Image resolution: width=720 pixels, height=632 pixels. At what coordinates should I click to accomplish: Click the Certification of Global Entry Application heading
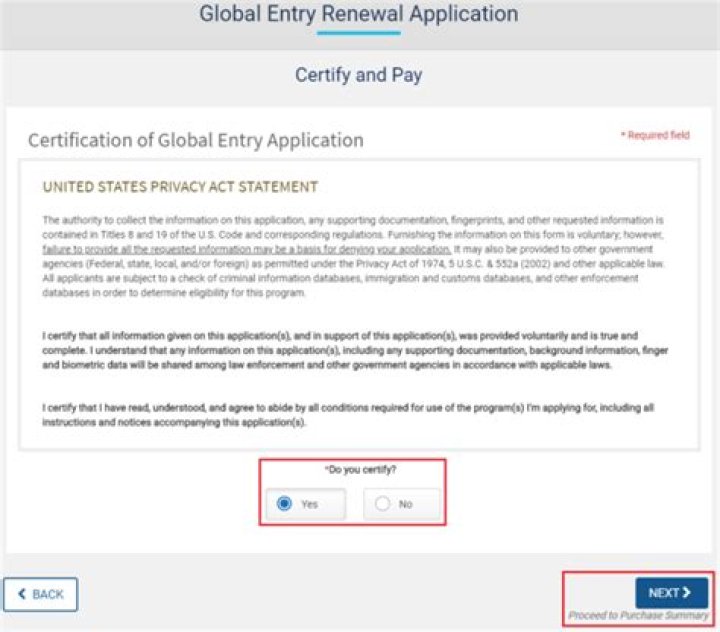point(195,140)
